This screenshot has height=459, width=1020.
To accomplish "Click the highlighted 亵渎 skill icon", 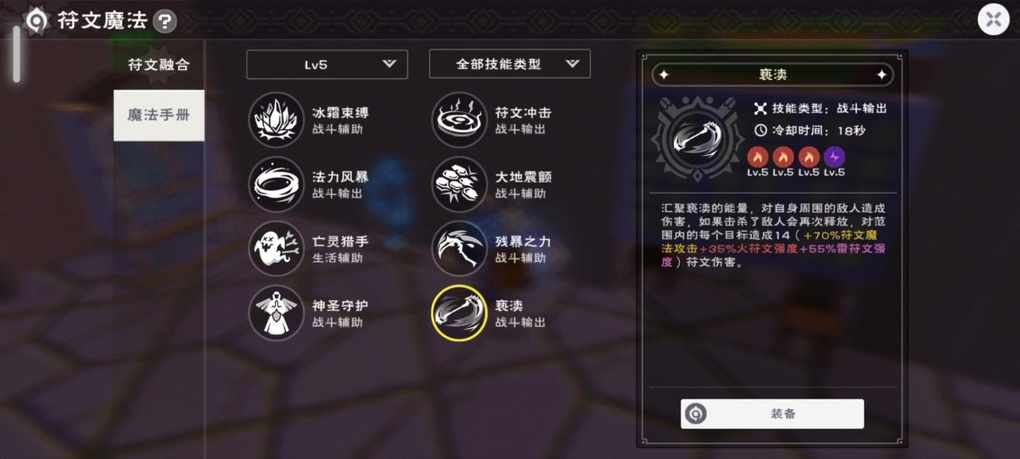I will coord(459,313).
